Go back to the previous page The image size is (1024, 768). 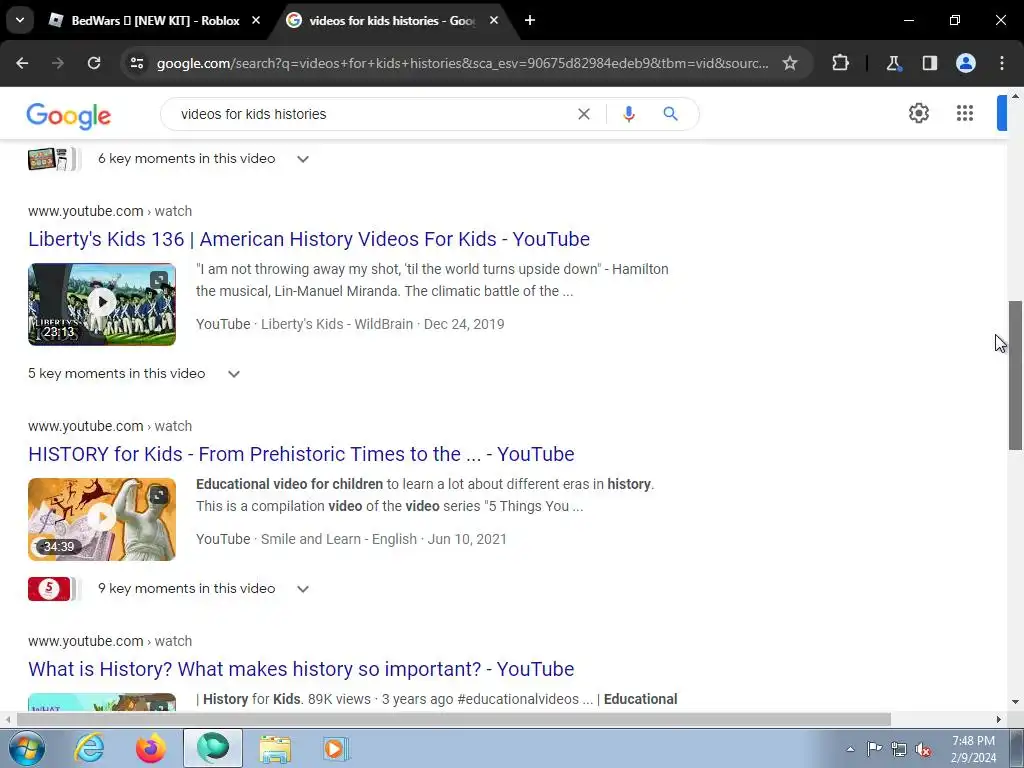22,63
